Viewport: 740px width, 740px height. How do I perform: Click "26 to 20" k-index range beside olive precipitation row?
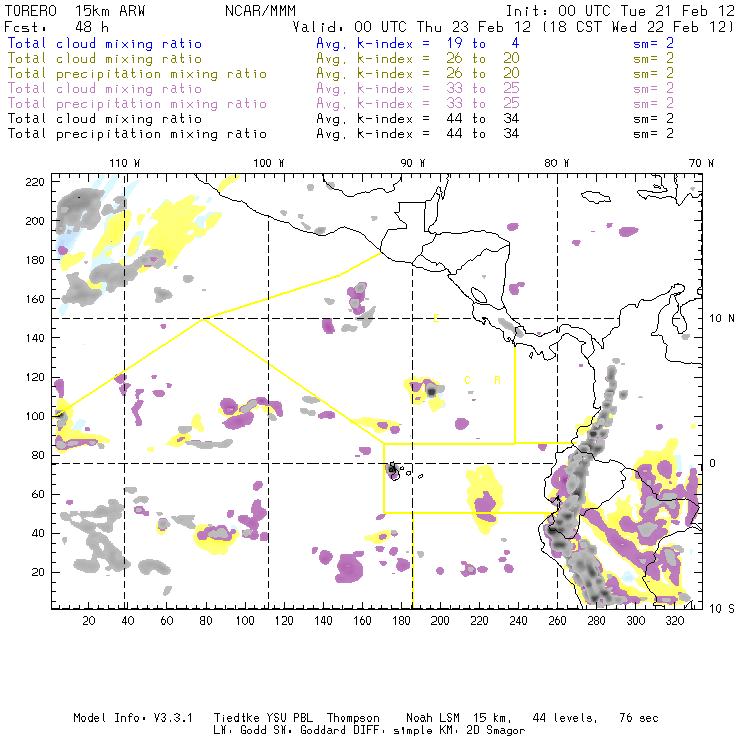(x=483, y=74)
